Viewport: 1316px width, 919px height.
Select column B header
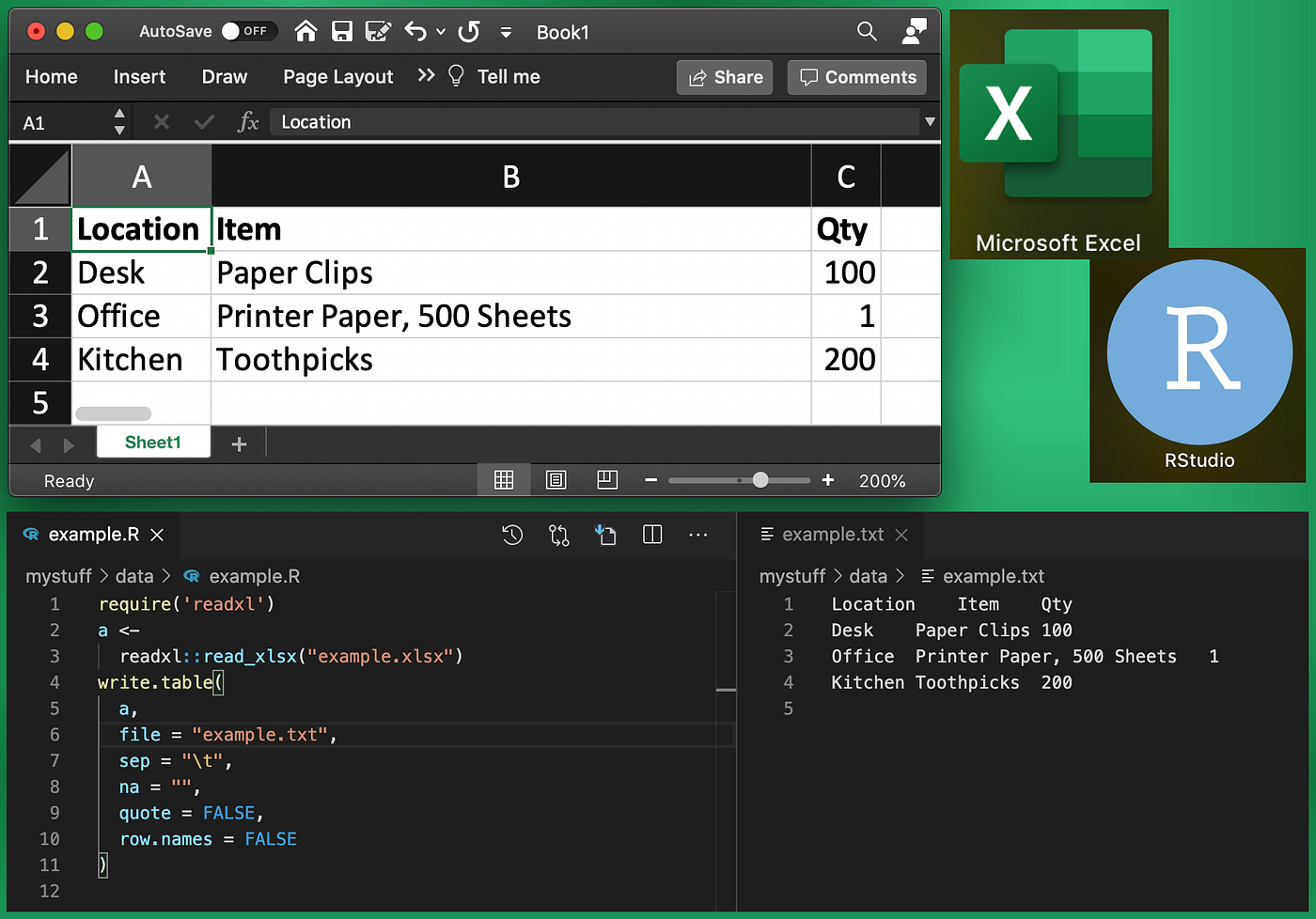(511, 176)
